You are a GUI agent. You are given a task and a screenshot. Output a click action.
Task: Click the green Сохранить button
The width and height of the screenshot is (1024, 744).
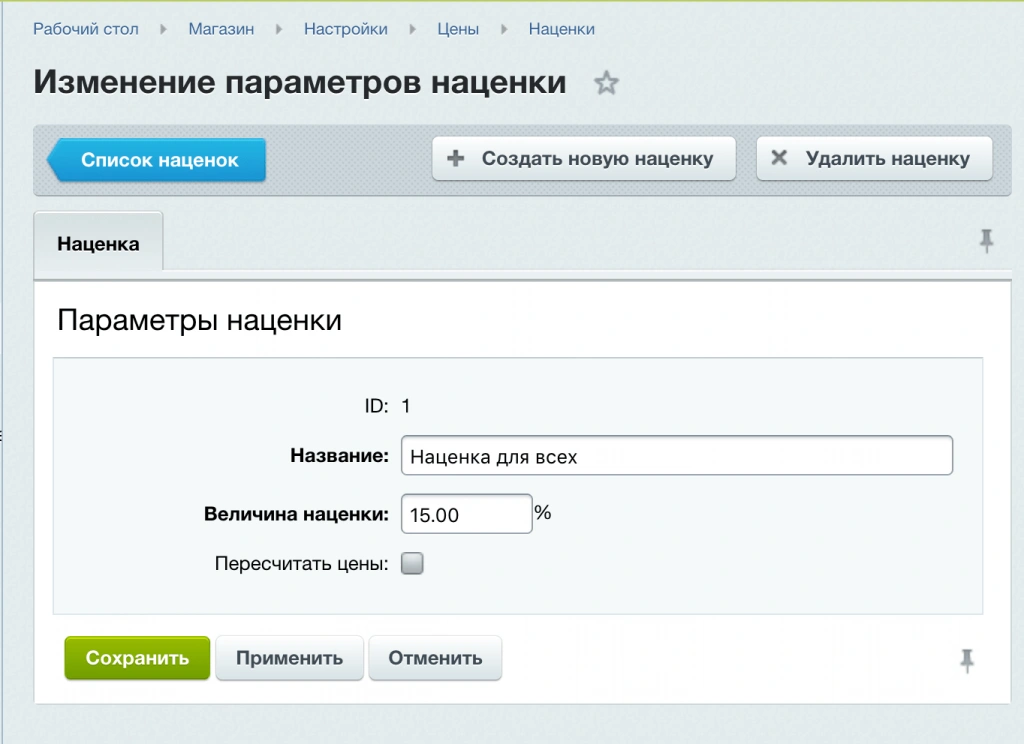coord(137,658)
